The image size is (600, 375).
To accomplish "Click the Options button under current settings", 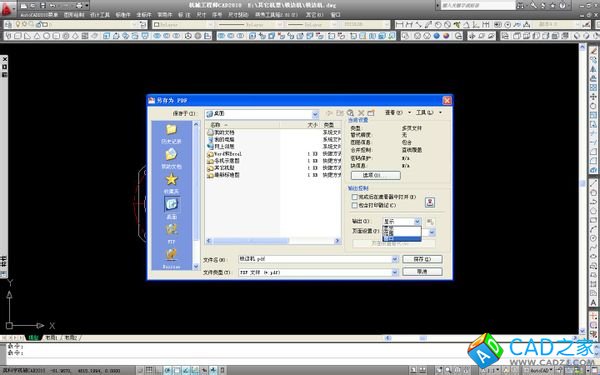I will pyautogui.click(x=376, y=175).
